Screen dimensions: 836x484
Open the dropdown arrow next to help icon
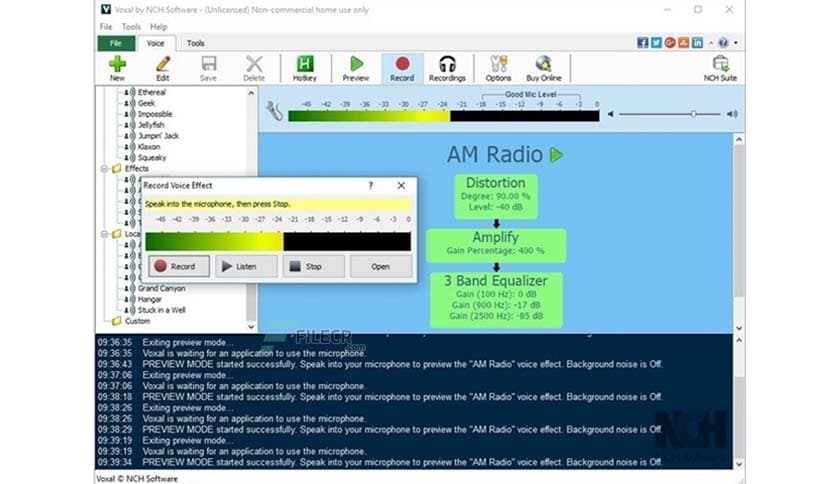pyautogui.click(x=736, y=43)
